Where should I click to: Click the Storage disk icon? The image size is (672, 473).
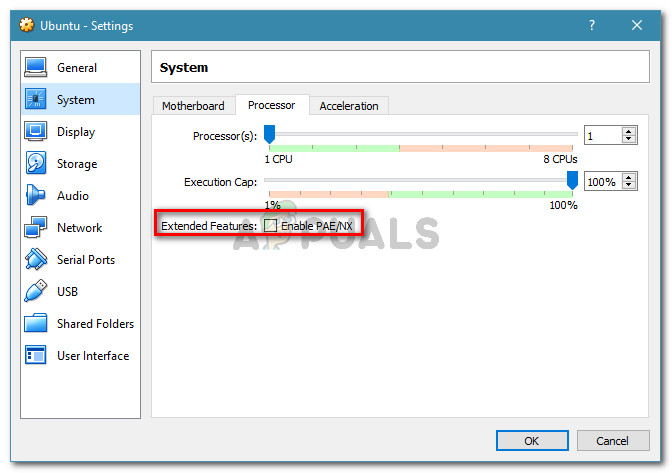36,163
